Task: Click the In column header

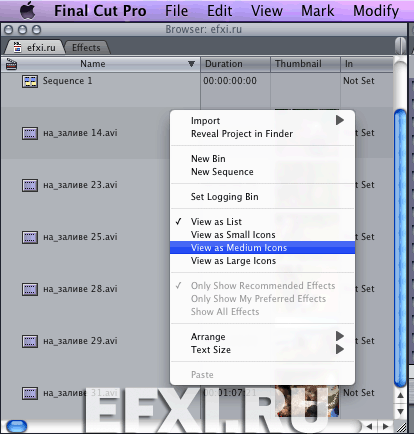Action: point(367,64)
